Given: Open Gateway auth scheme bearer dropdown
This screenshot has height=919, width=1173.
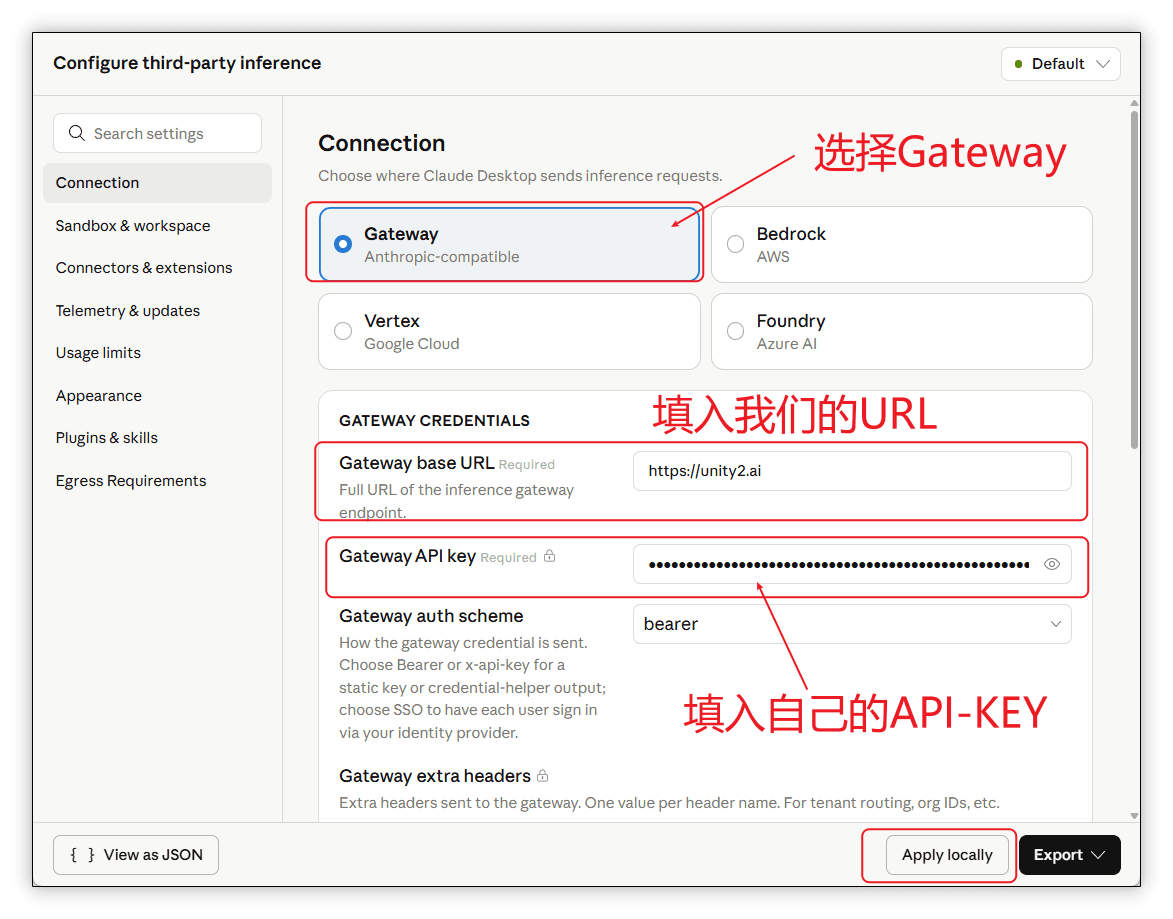Looking at the screenshot, I should (852, 624).
